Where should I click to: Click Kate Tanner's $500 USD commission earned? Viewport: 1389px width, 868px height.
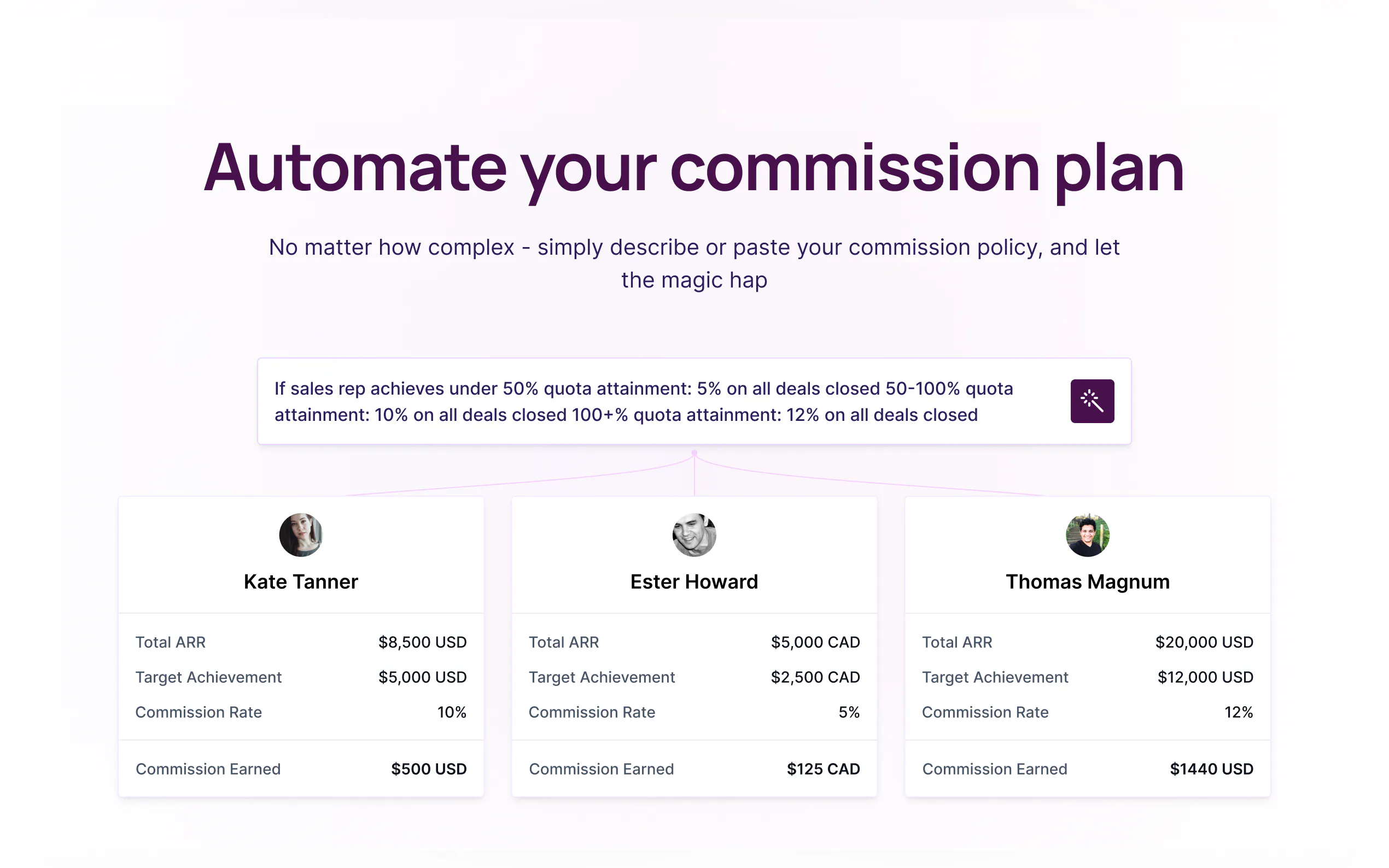tap(428, 769)
